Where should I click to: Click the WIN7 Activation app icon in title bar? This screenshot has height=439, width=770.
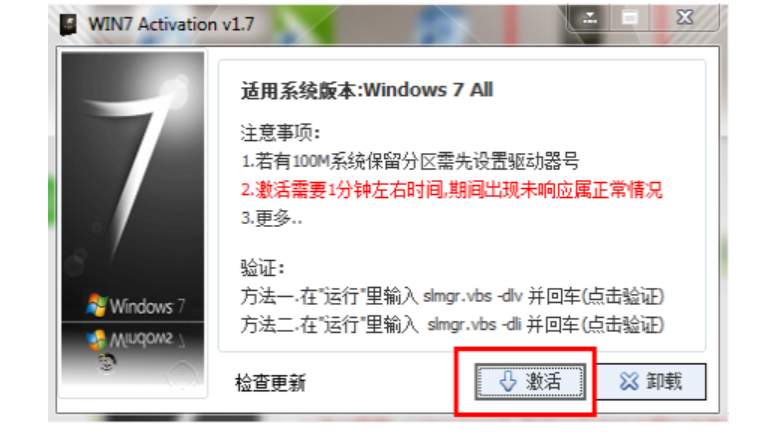(68, 25)
